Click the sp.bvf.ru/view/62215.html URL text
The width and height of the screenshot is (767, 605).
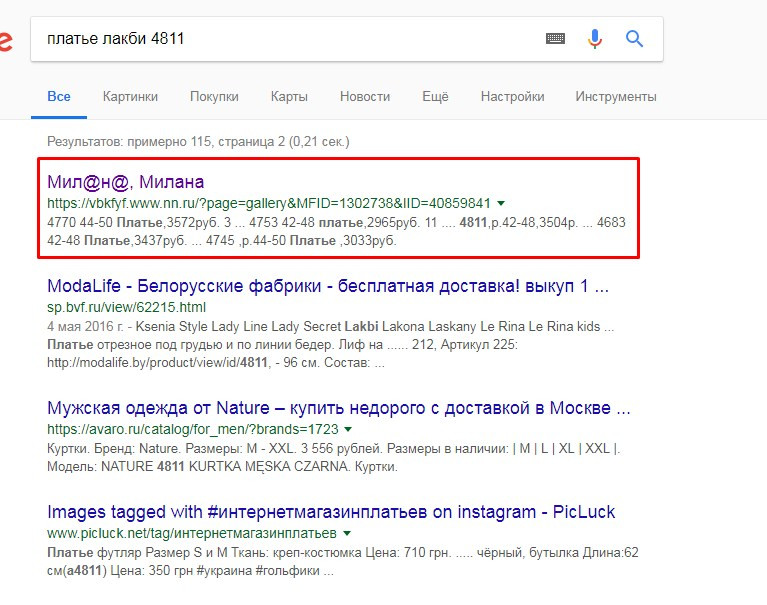126,307
